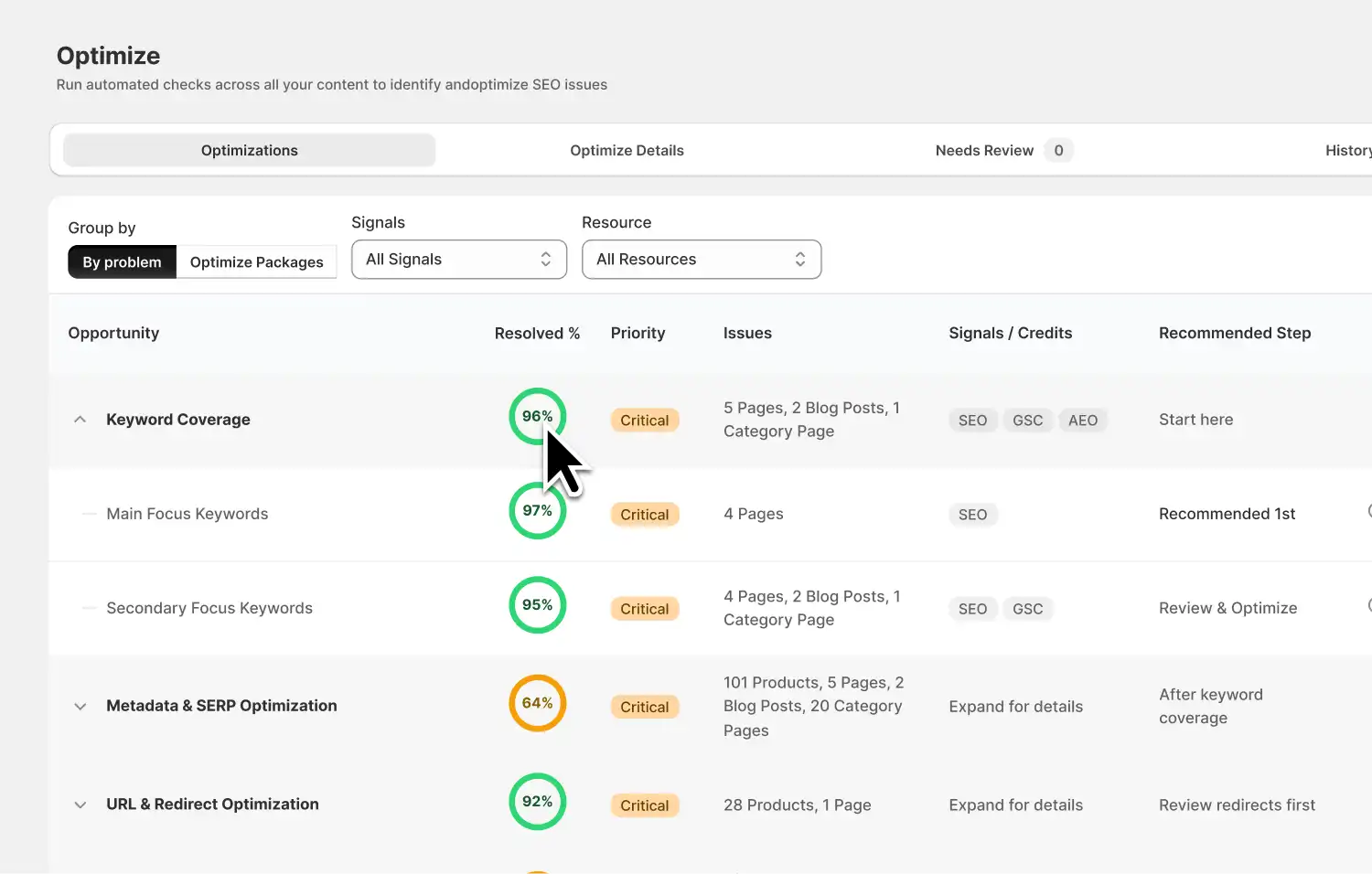Click the AEO tag in Keyword Coverage row
The image size is (1372, 874).
[1083, 421]
